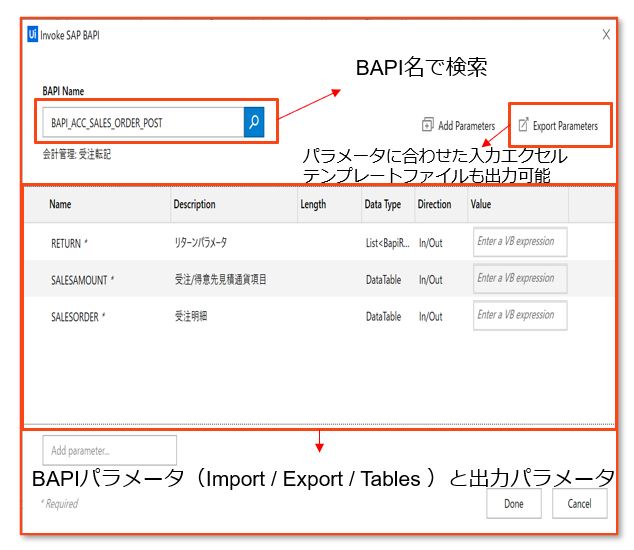Dismiss dialog with Cancel button
Image resolution: width=634 pixels, height=550 pixels.
point(579,503)
